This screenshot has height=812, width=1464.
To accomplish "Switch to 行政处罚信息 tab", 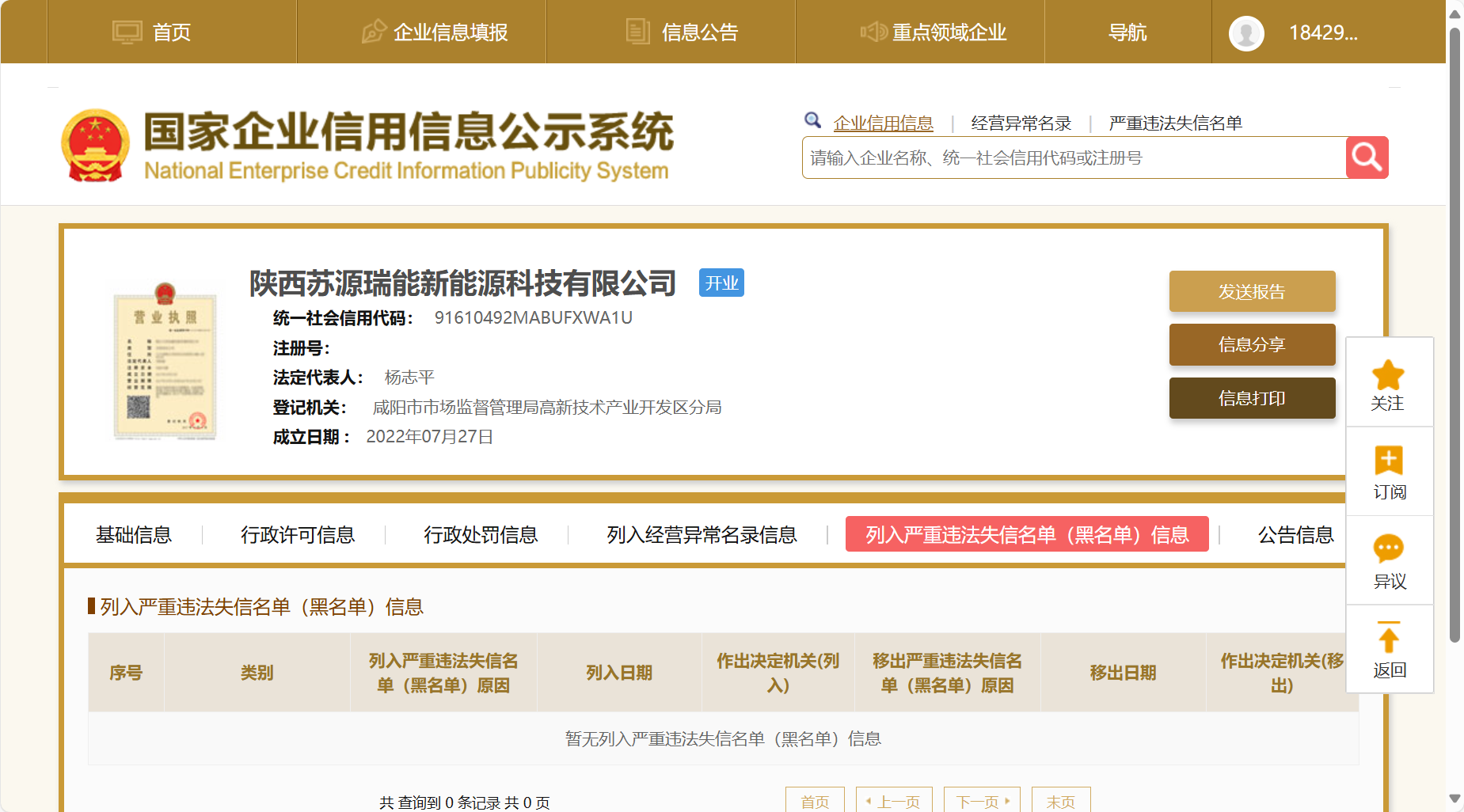I will (481, 535).
